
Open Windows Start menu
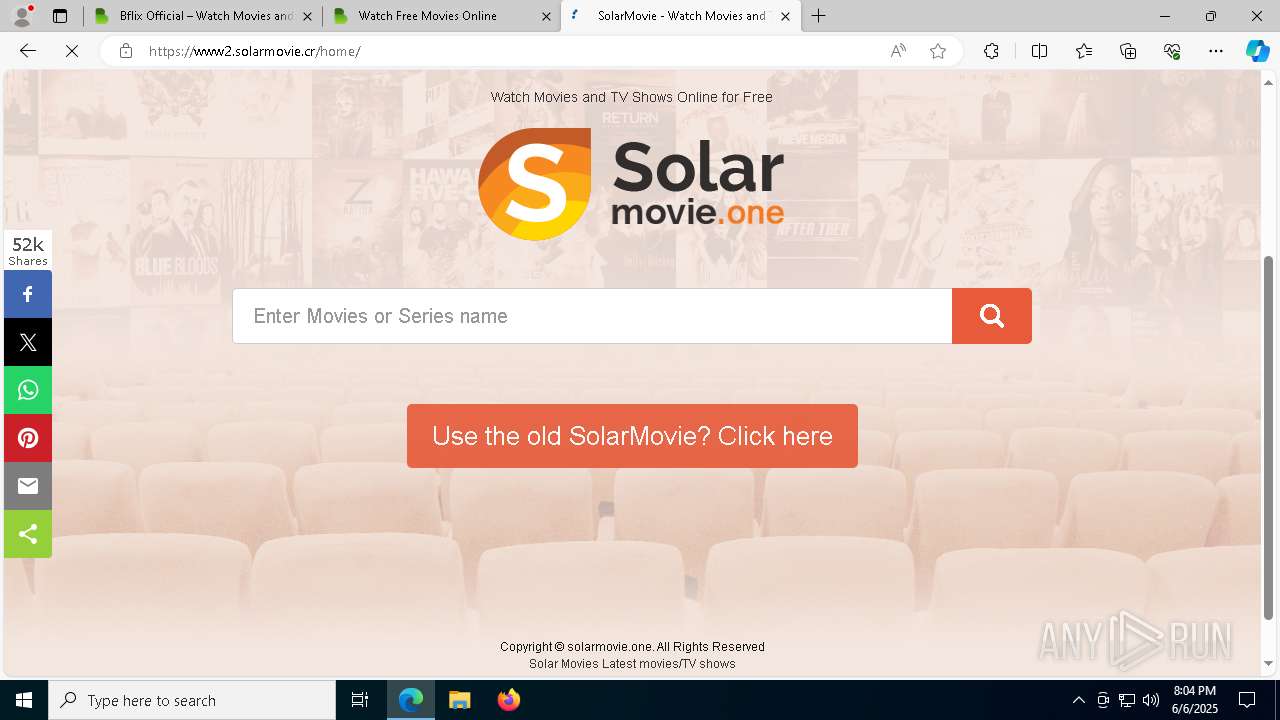tap(24, 700)
